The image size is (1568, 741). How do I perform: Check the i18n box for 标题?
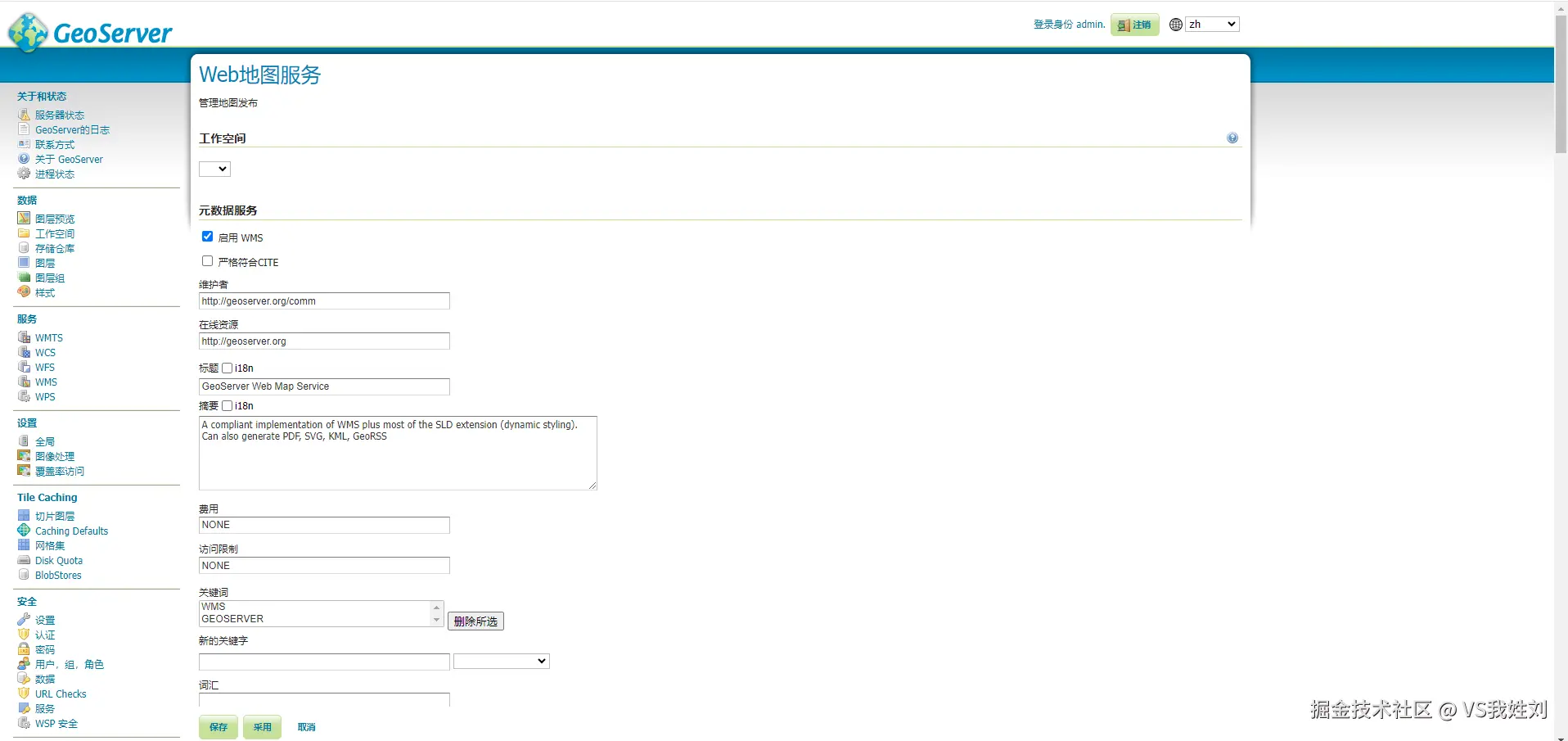228,368
